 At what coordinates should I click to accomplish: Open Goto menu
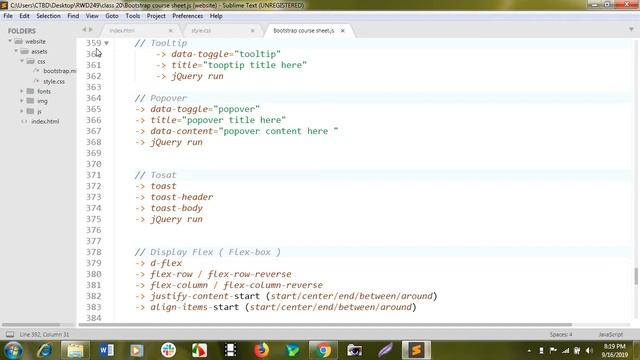[112, 16]
